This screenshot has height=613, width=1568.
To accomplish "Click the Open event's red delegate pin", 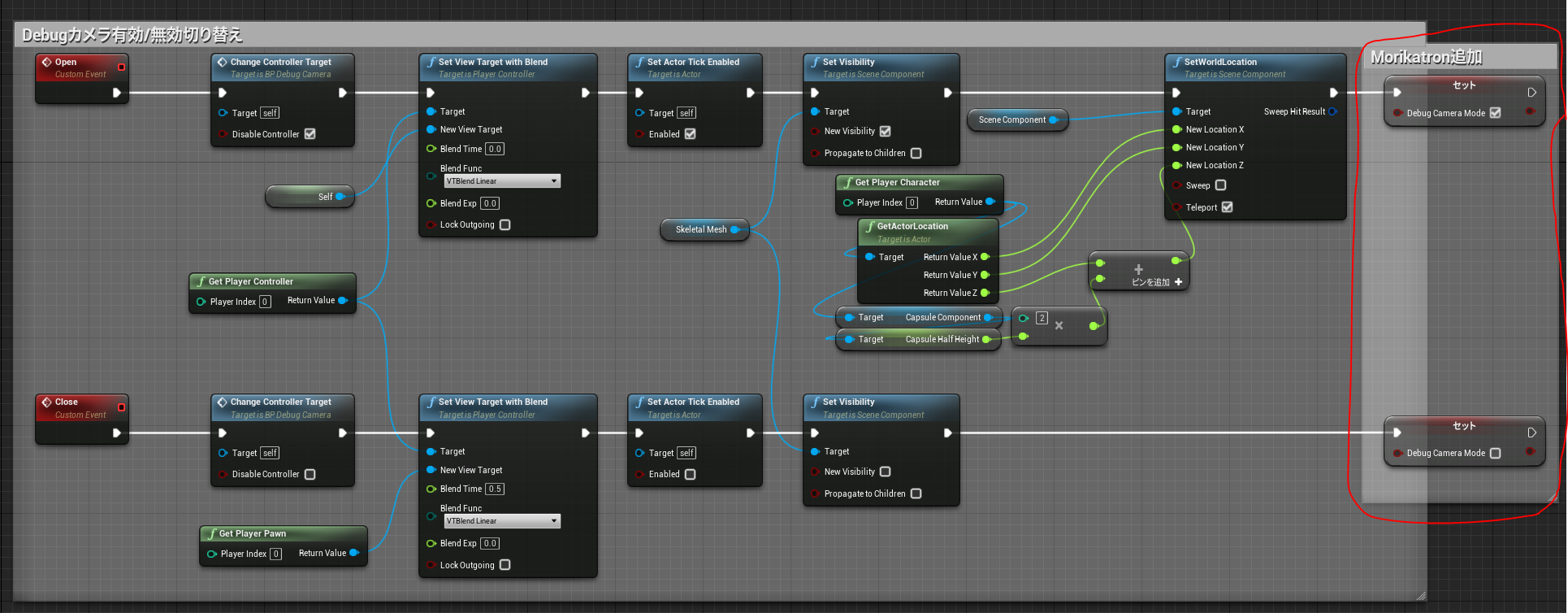I will pyautogui.click(x=122, y=67).
